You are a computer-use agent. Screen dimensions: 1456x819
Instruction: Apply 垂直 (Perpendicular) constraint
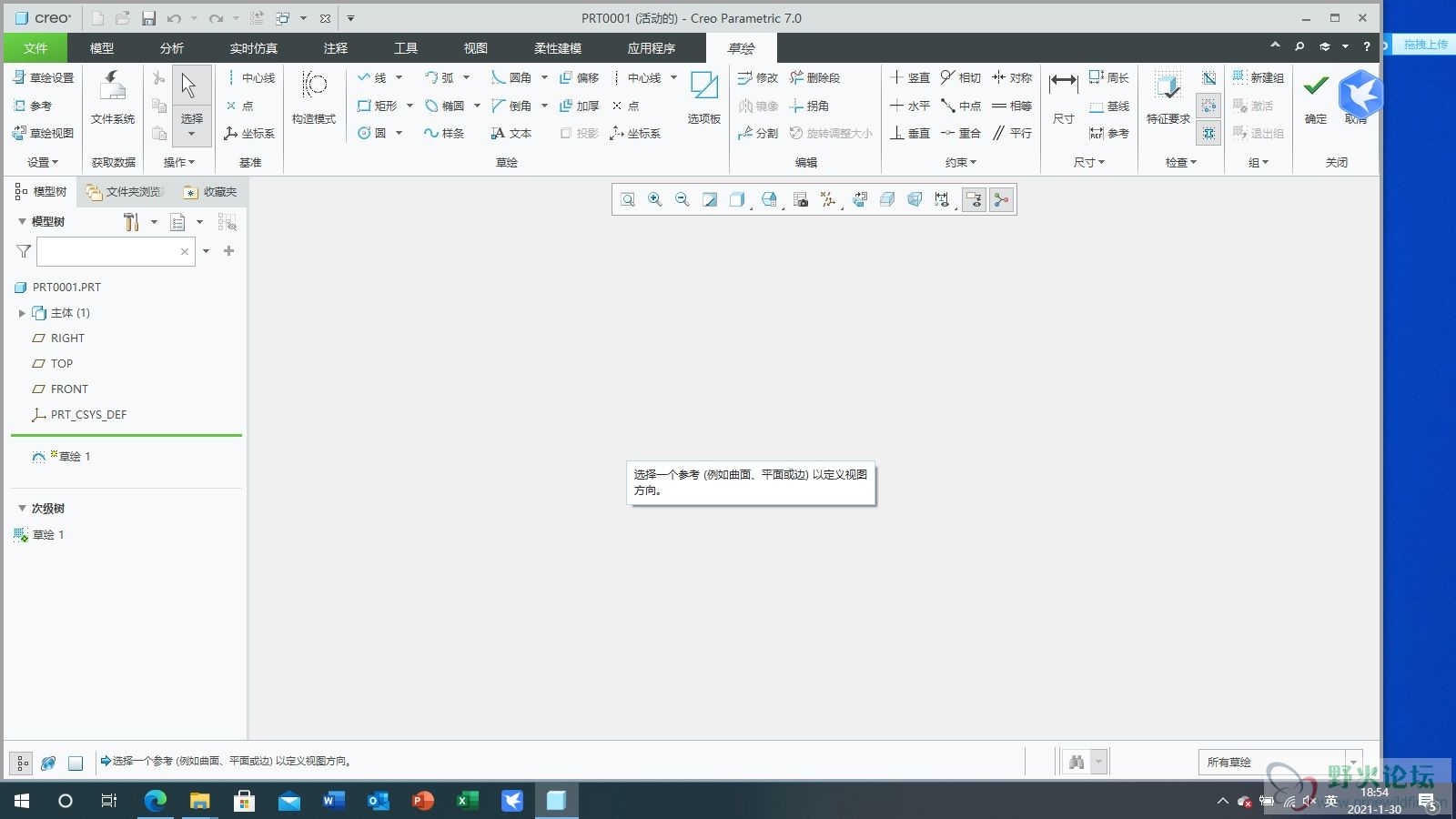910,133
